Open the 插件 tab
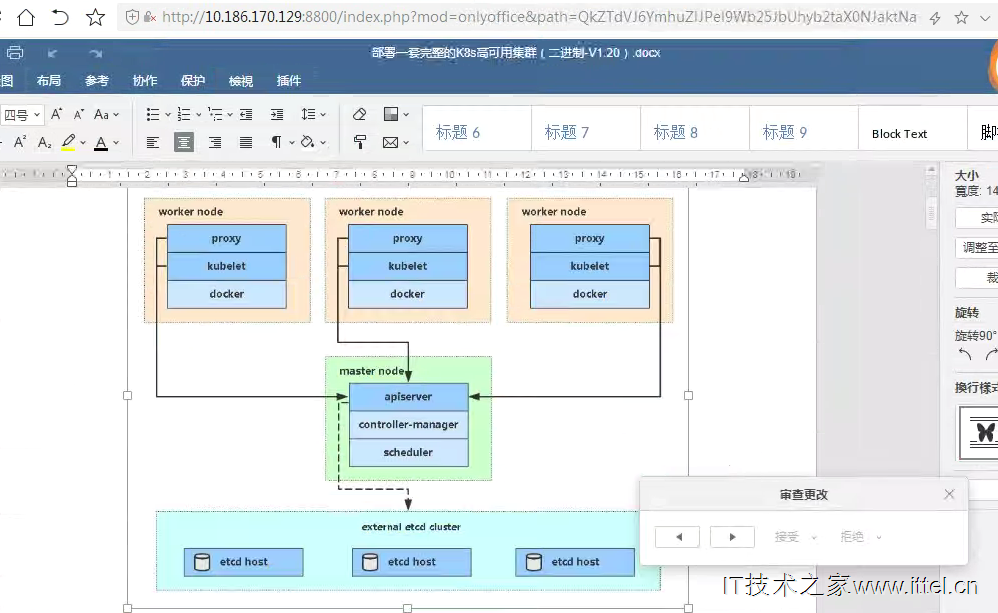 click(x=289, y=81)
